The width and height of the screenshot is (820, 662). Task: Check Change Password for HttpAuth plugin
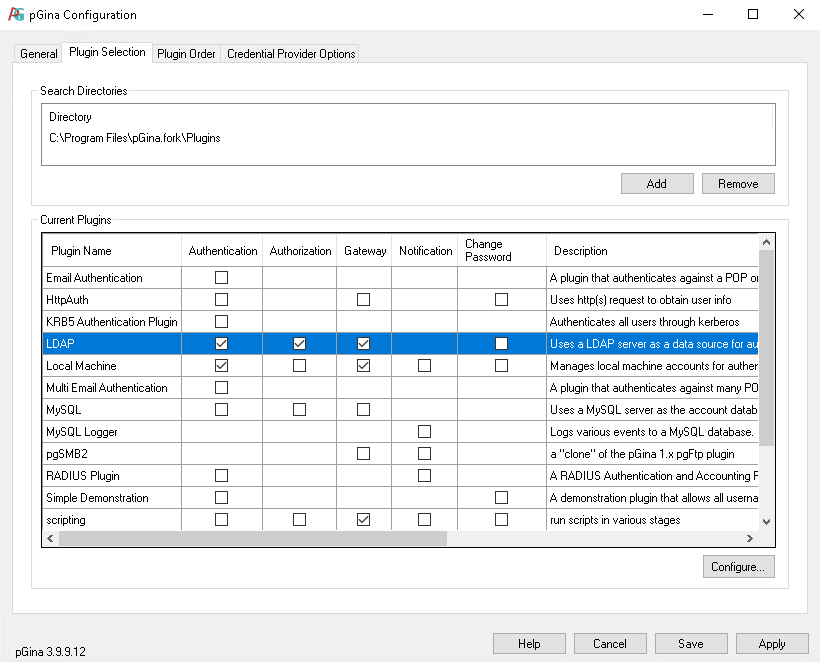[501, 299]
